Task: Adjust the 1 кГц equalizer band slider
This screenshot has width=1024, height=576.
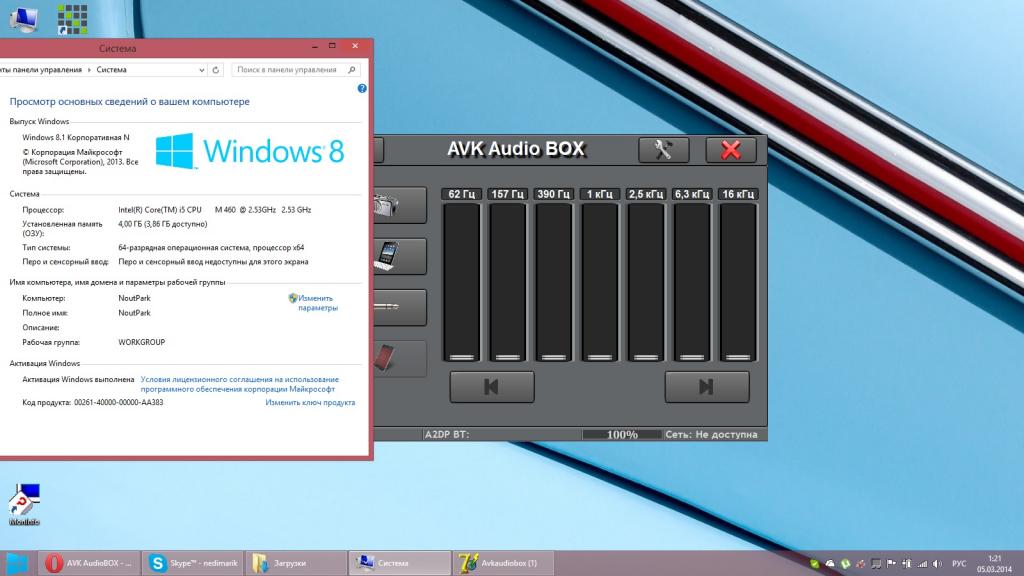Action: click(x=600, y=356)
